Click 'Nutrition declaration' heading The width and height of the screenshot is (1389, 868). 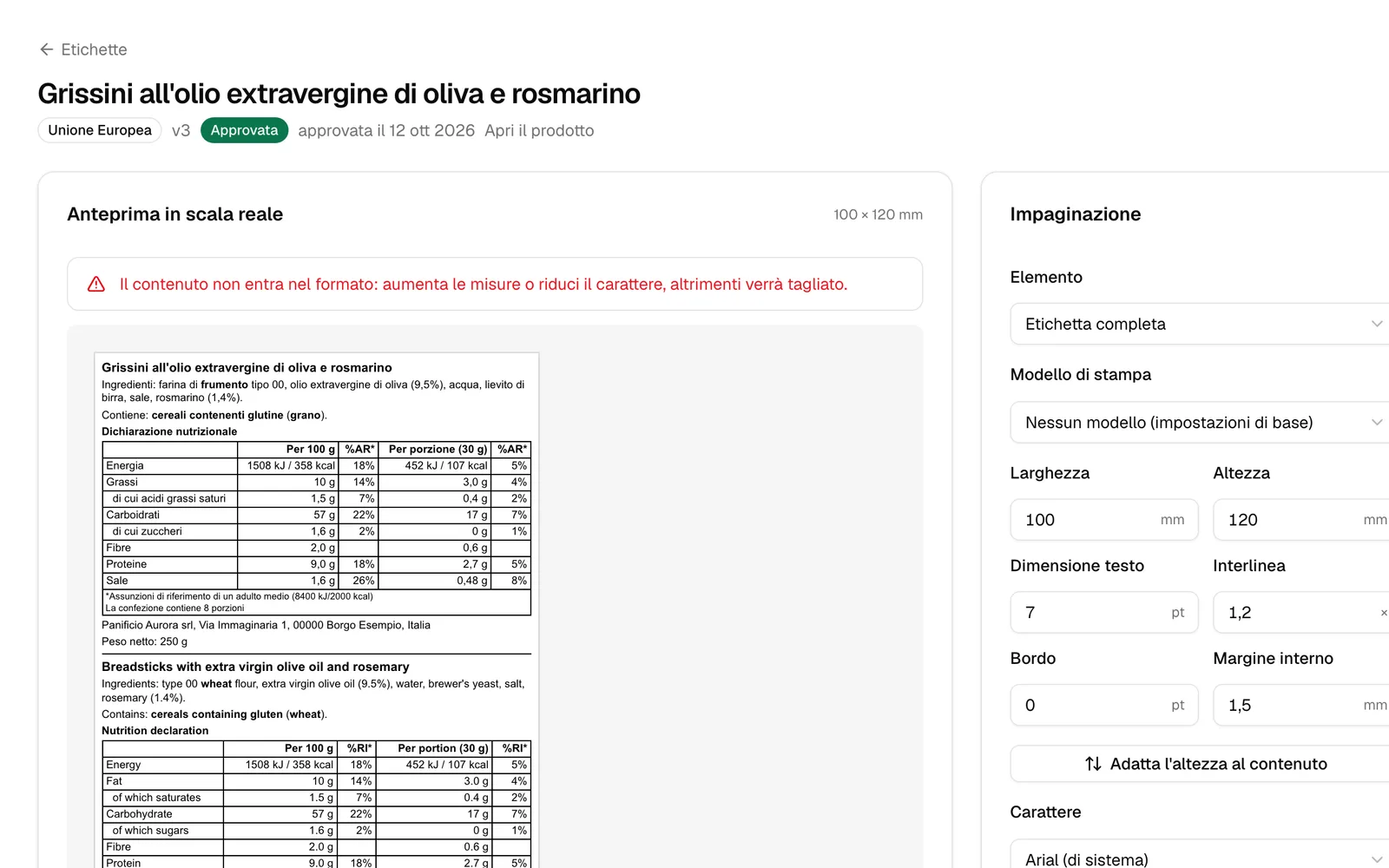(155, 731)
